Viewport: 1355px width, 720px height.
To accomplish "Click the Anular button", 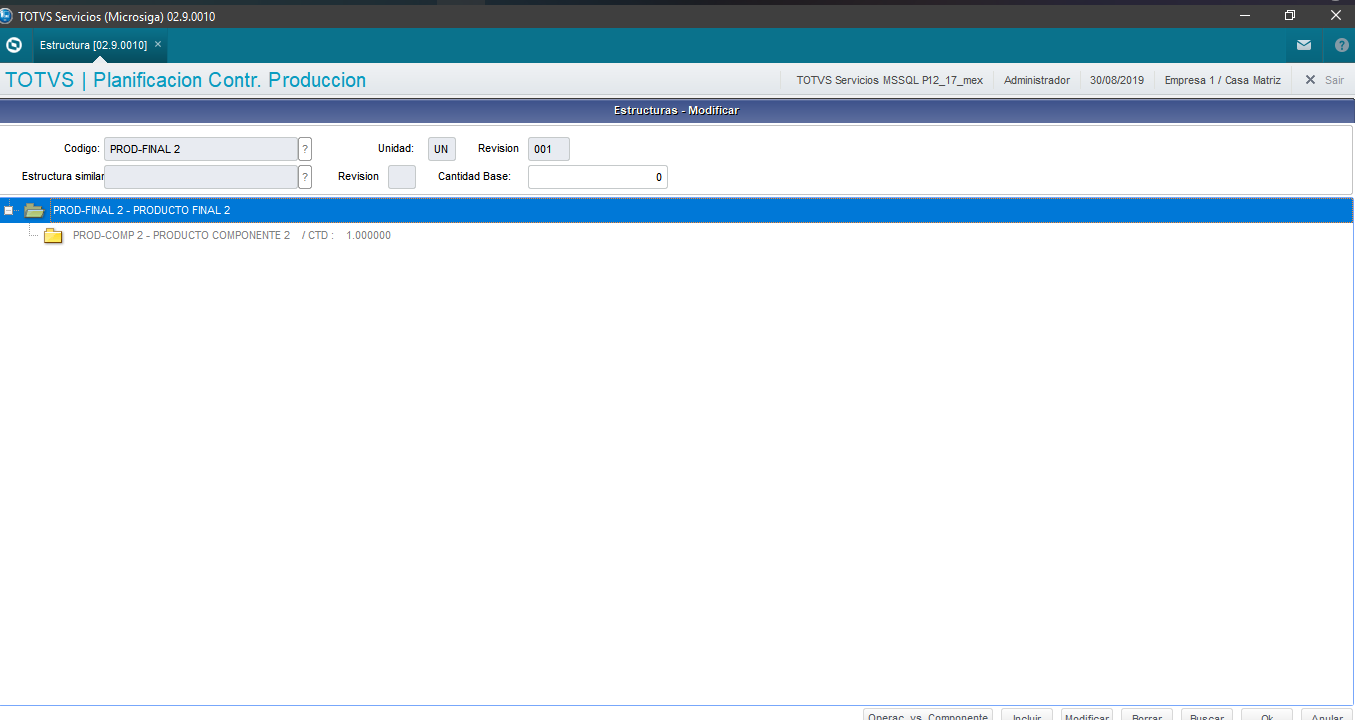I will (x=1327, y=714).
